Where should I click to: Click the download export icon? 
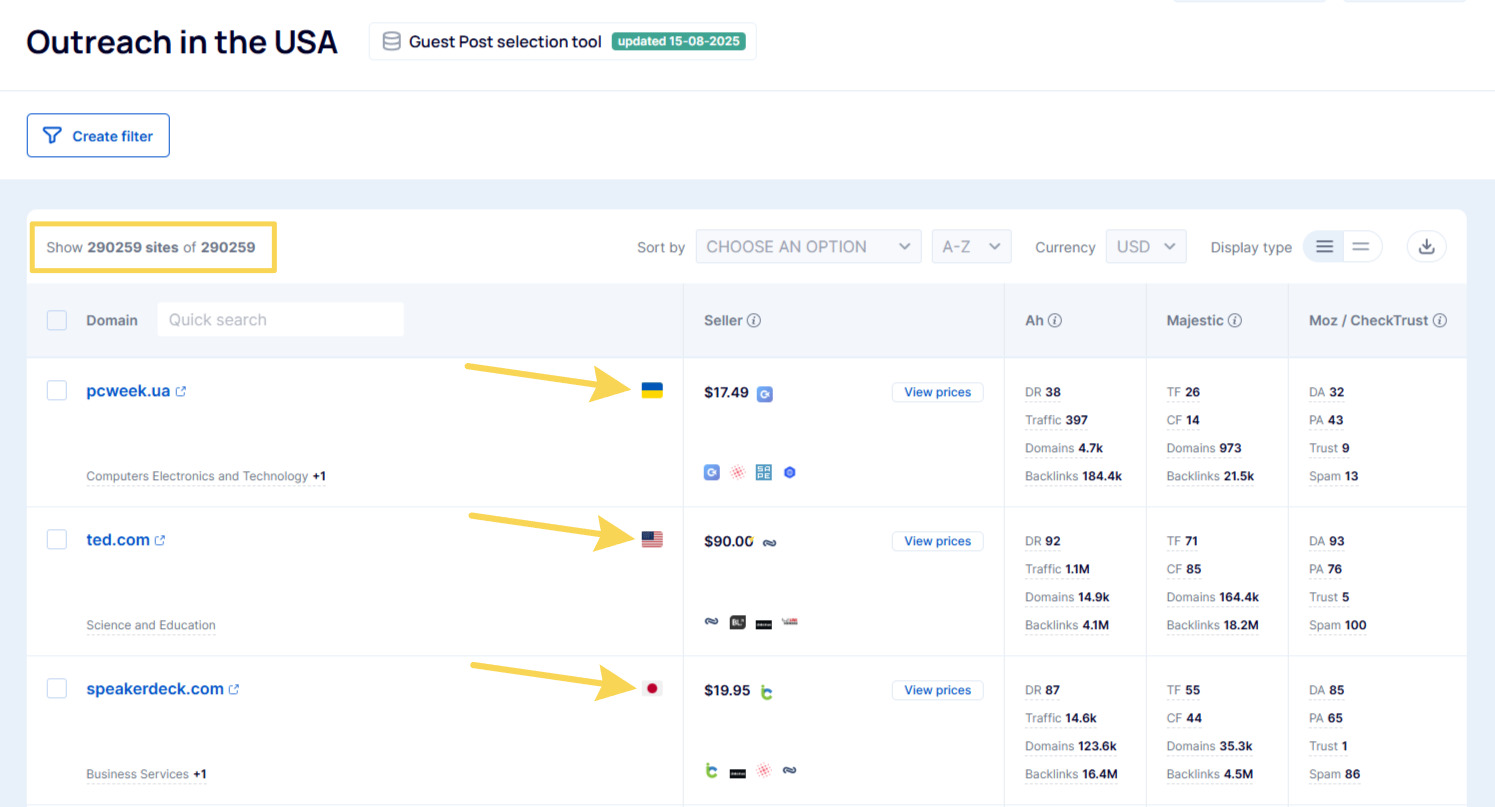coord(1426,247)
